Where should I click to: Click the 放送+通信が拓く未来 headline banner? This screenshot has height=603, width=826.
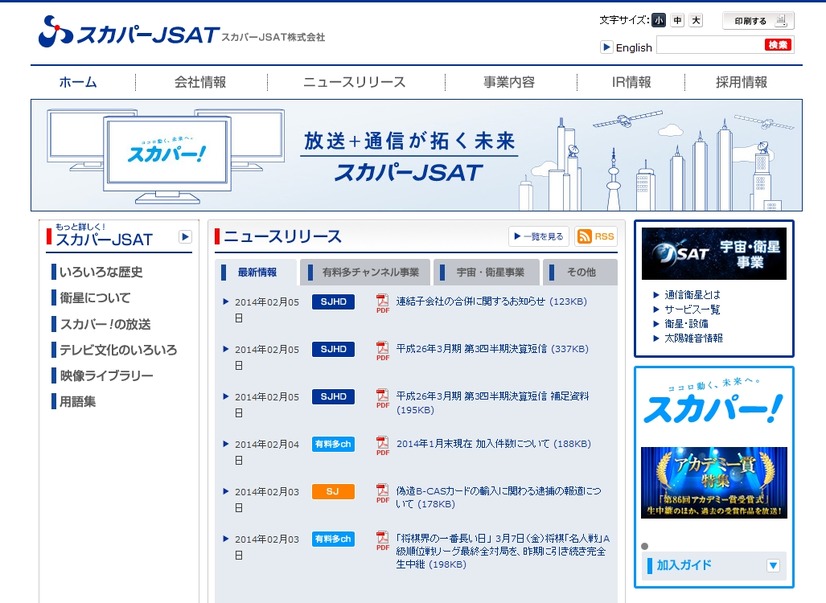[x=409, y=141]
